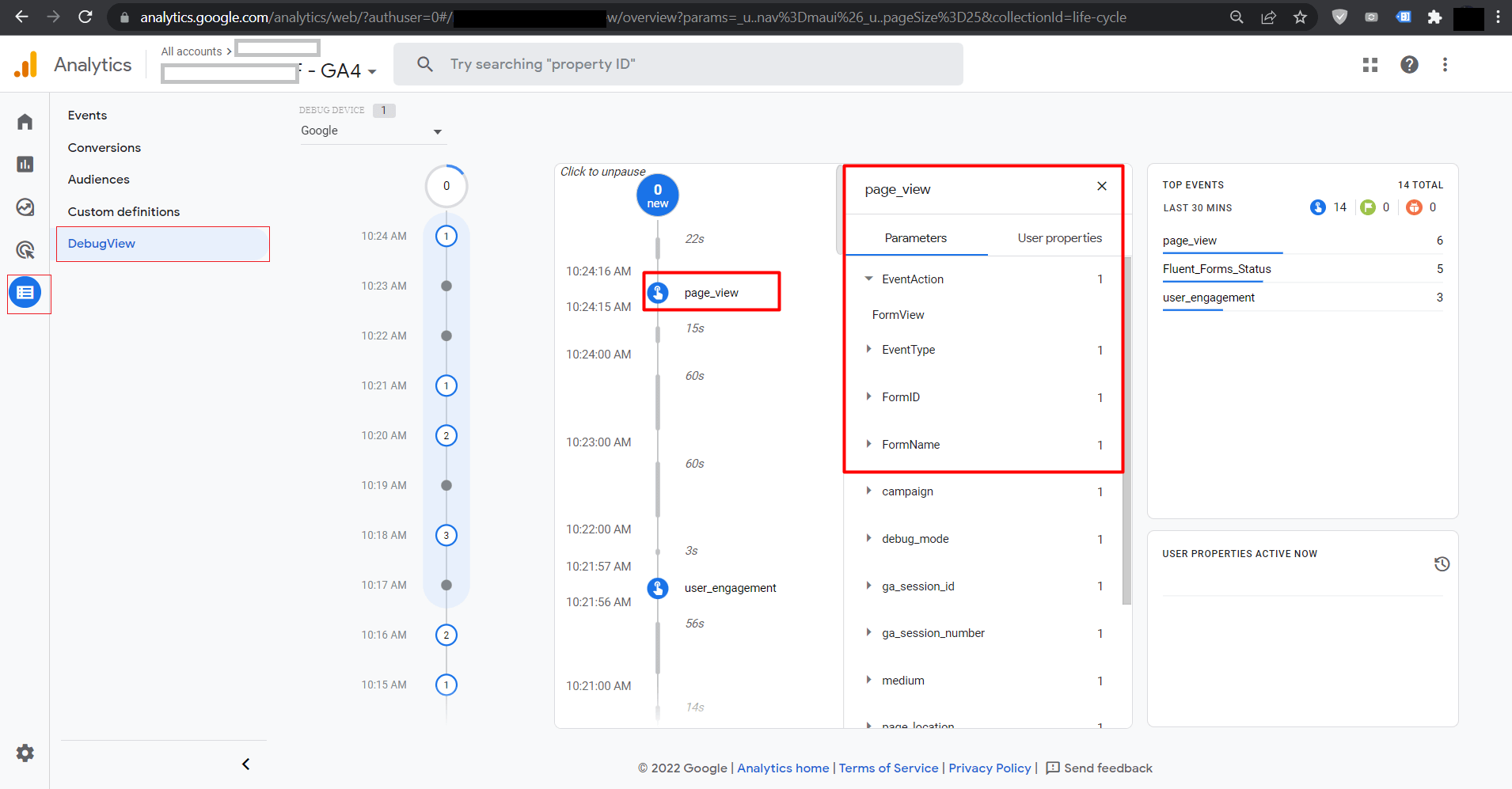
Task: Open the Reports bar chart icon
Action: pyautogui.click(x=25, y=164)
